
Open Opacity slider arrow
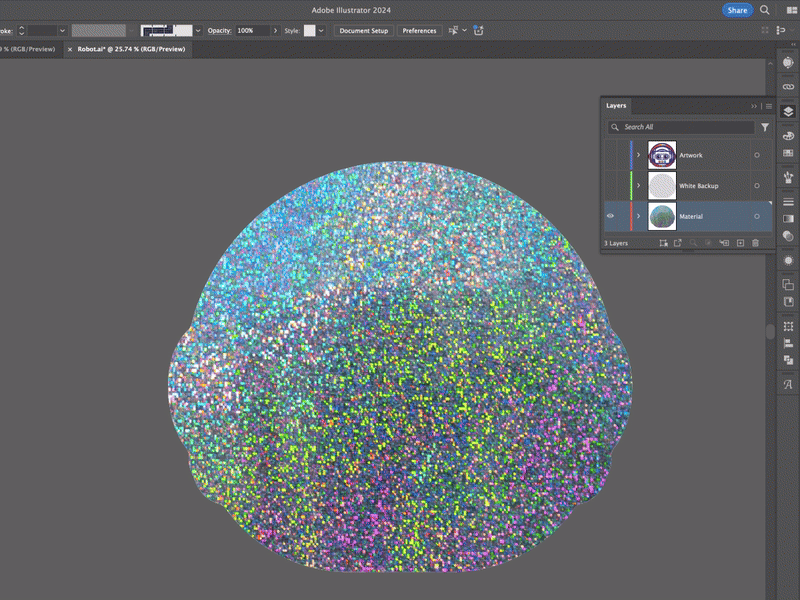coord(276,31)
